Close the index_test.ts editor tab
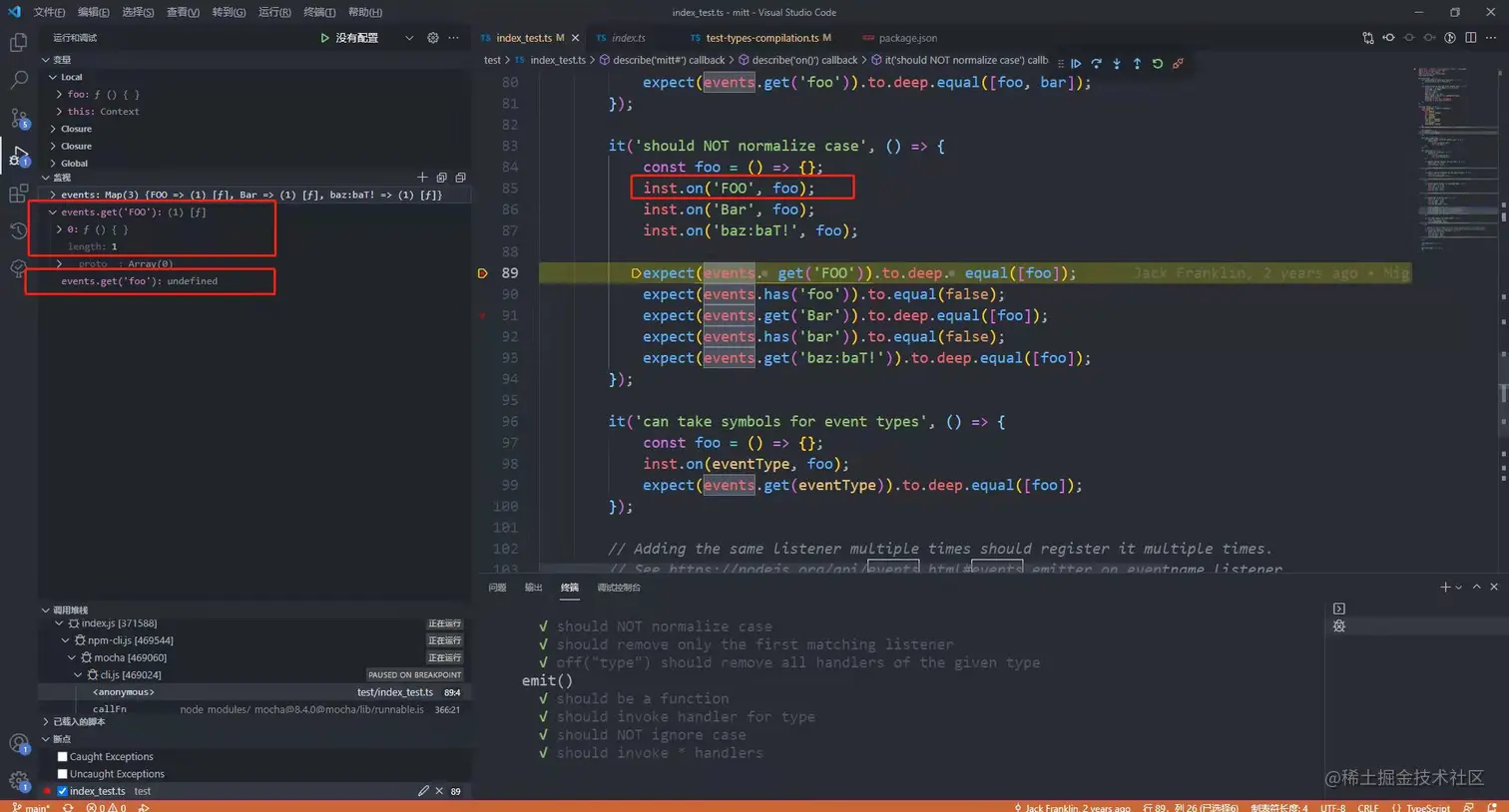The image size is (1509, 812). tap(576, 38)
